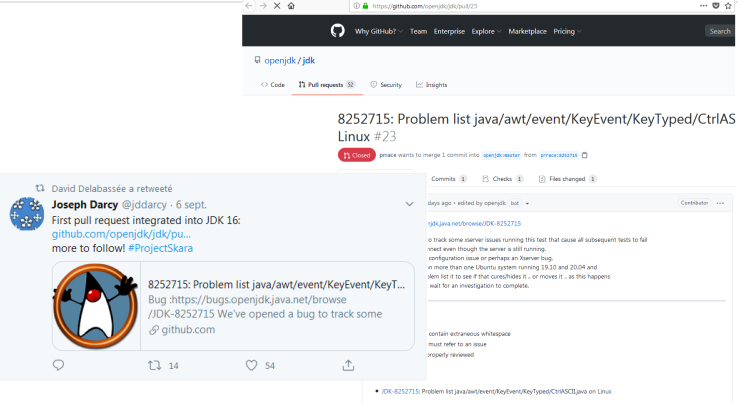Screen dimensions: 738x407
Task: Open the JDK-8252715 bug browse link in comment
Action: pyautogui.click(x=474, y=223)
